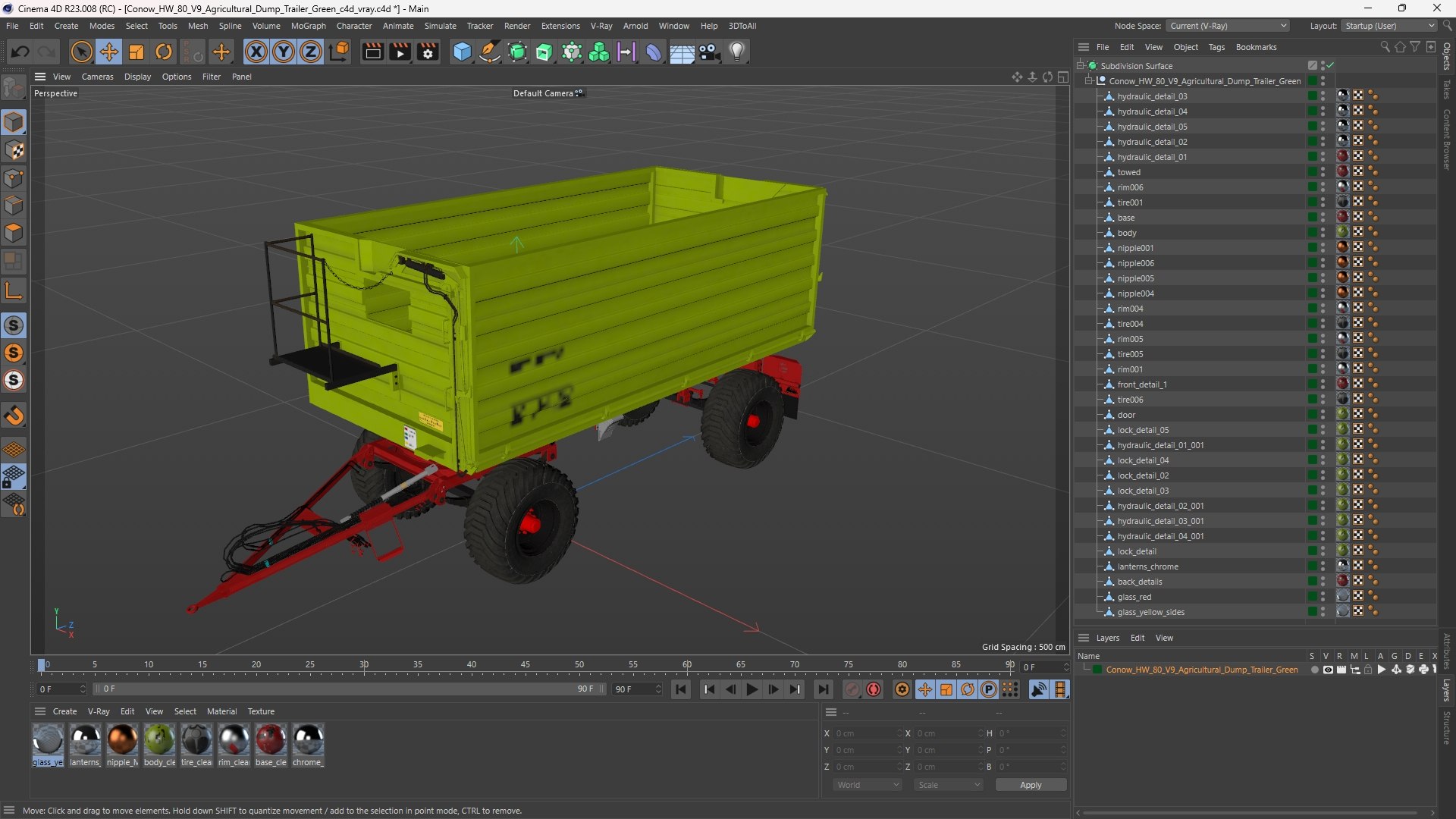Make Editable icon in left toolbar
This screenshot has width=1456, height=819.
pos(14,89)
